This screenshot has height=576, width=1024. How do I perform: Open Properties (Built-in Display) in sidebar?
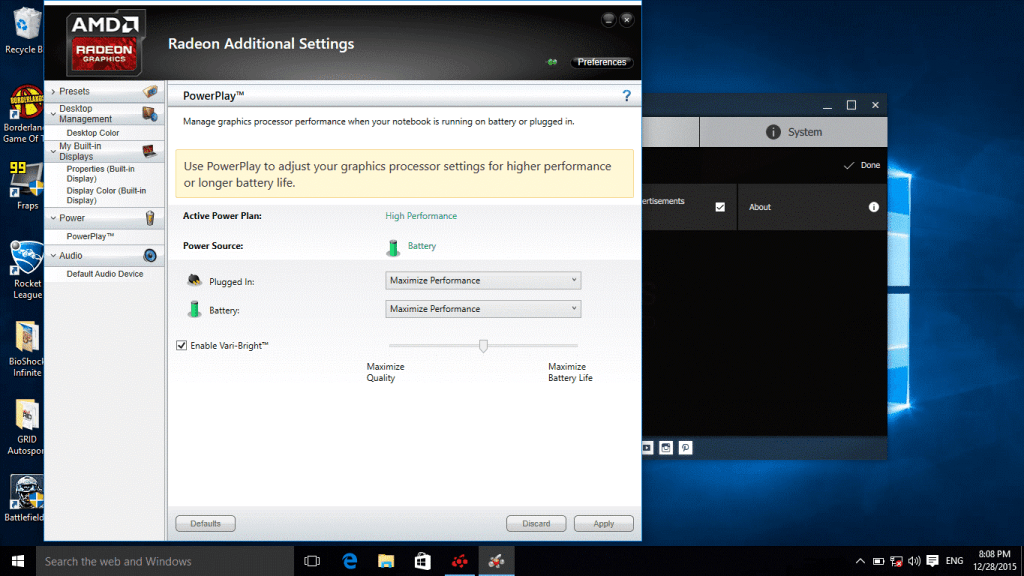pos(101,174)
